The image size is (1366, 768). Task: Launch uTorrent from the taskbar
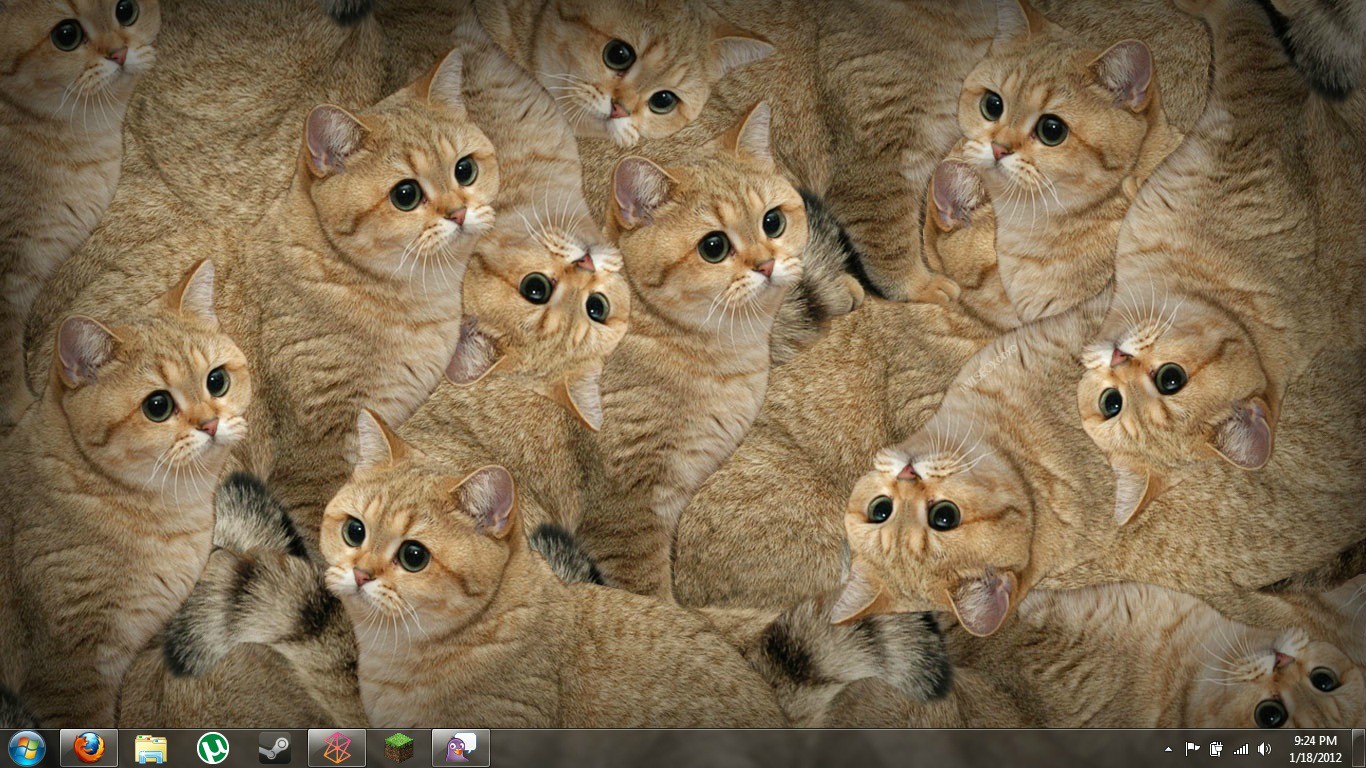click(213, 748)
